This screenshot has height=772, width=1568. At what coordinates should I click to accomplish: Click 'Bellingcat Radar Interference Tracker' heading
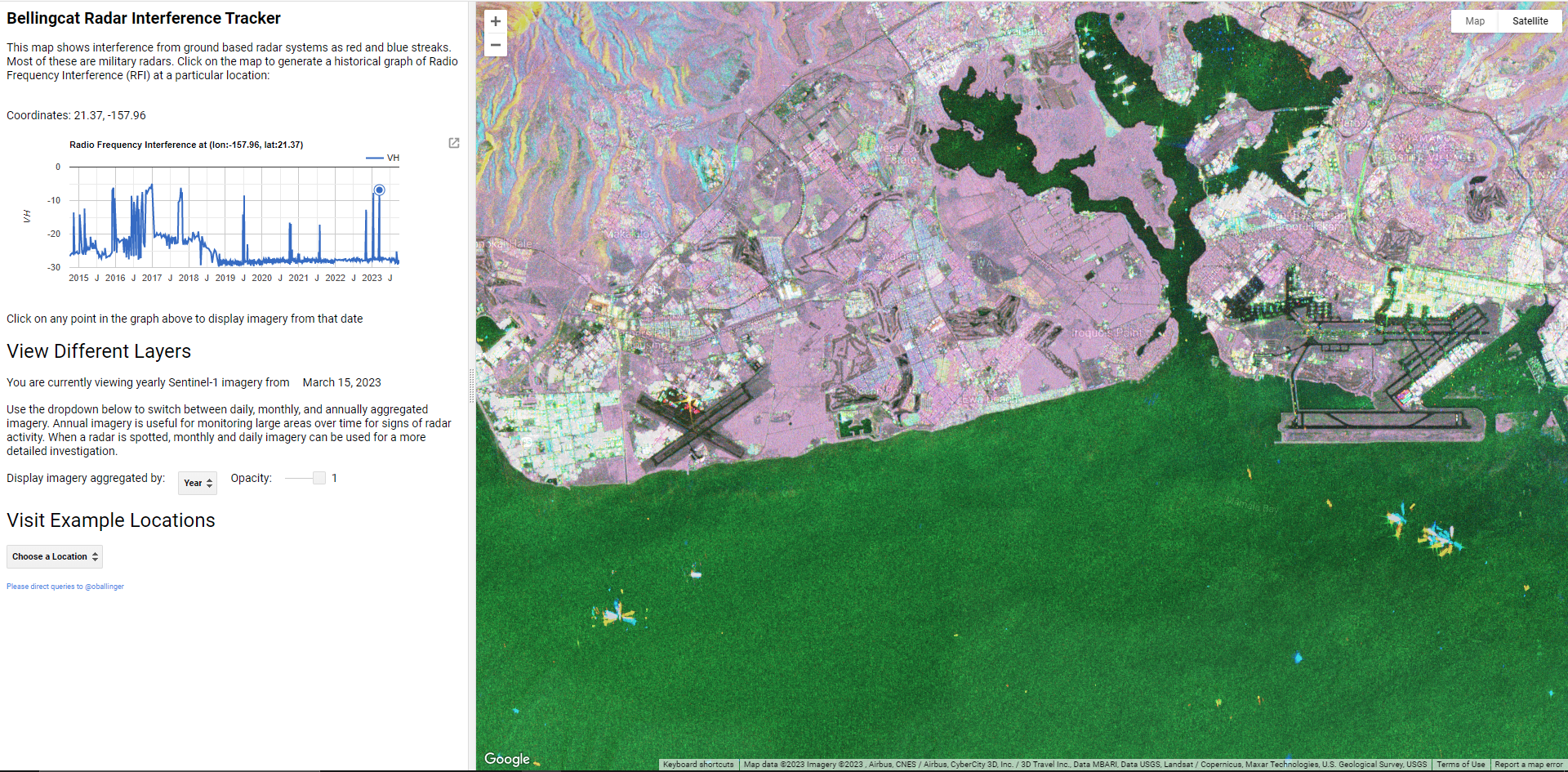coord(144,18)
